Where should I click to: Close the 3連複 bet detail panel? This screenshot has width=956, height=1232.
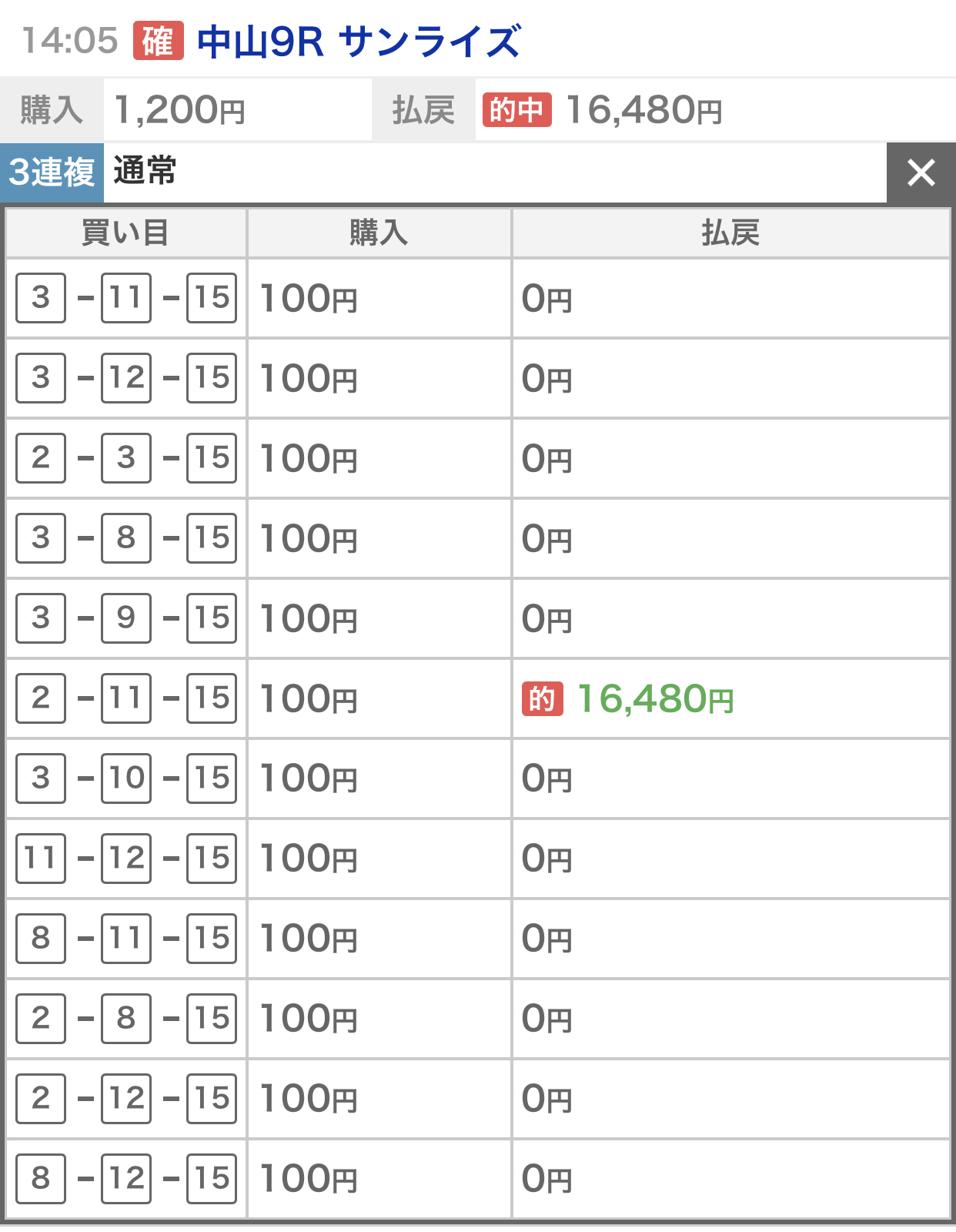[921, 172]
